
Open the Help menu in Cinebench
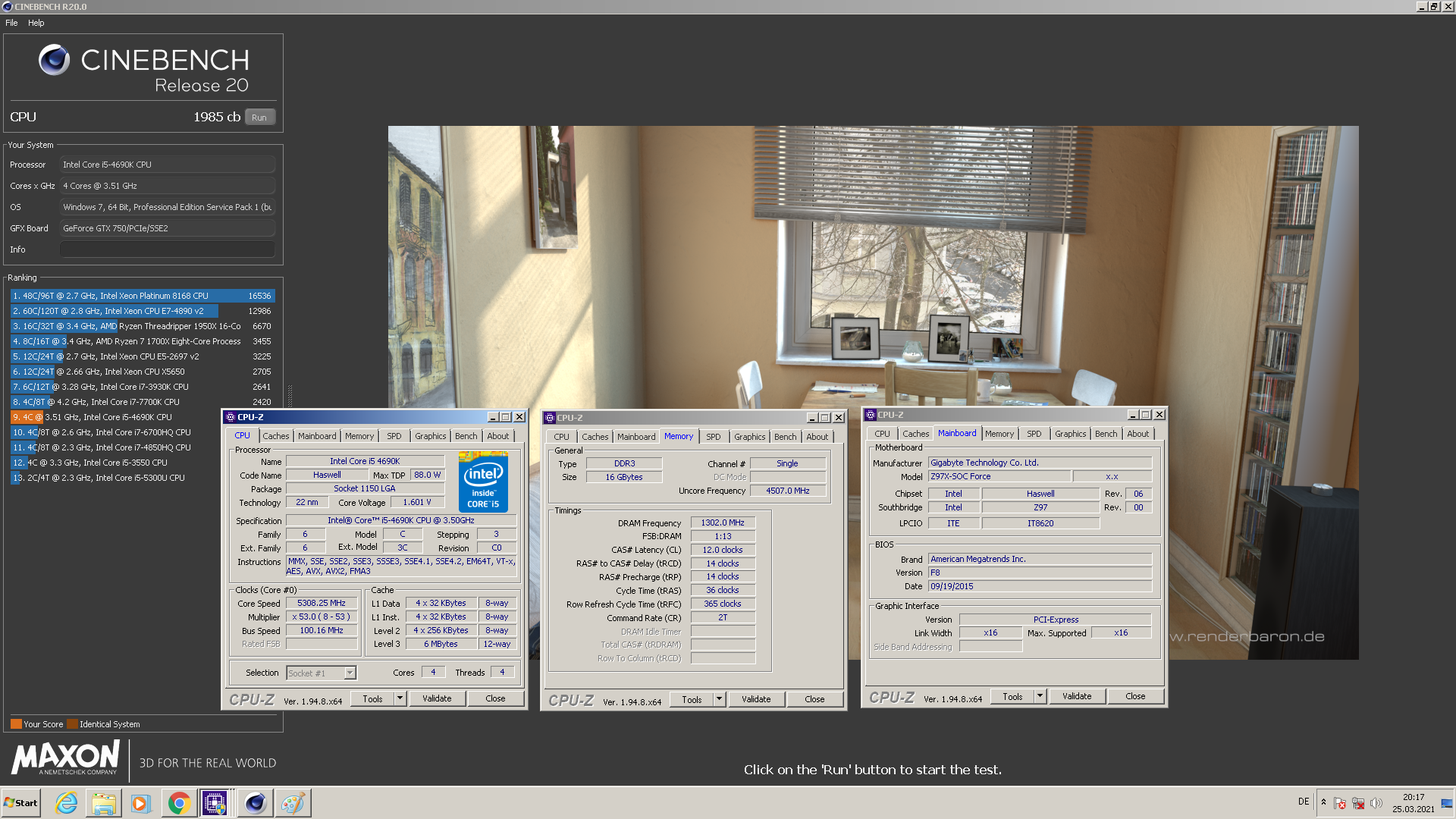pyautogui.click(x=36, y=23)
